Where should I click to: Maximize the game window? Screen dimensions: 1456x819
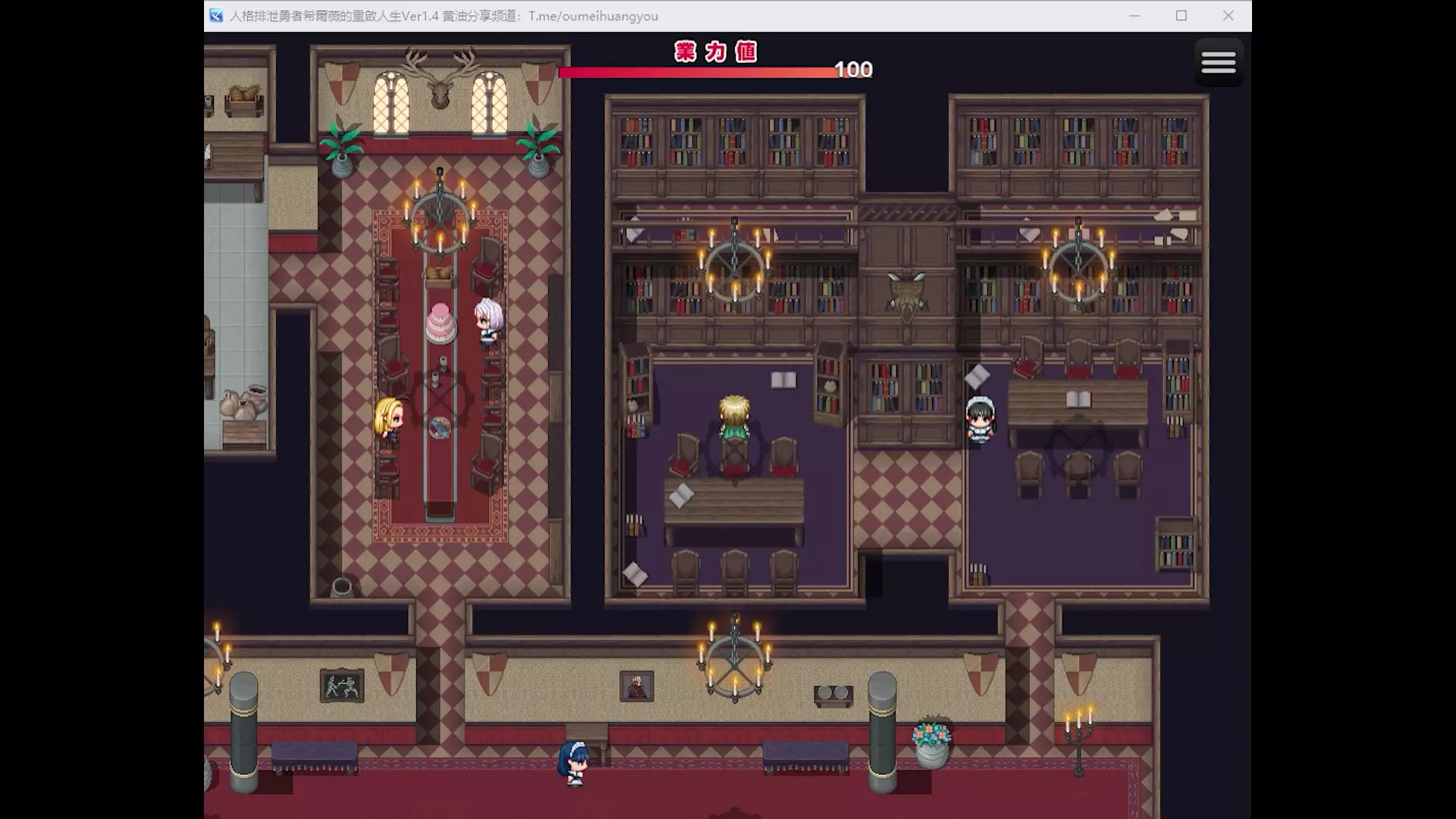(1181, 16)
